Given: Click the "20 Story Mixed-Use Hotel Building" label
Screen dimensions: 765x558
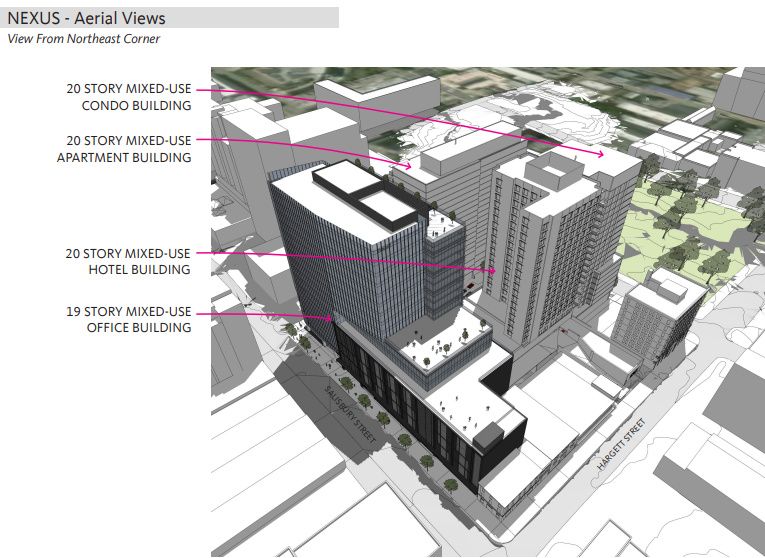Looking at the screenshot, I should tap(126, 262).
